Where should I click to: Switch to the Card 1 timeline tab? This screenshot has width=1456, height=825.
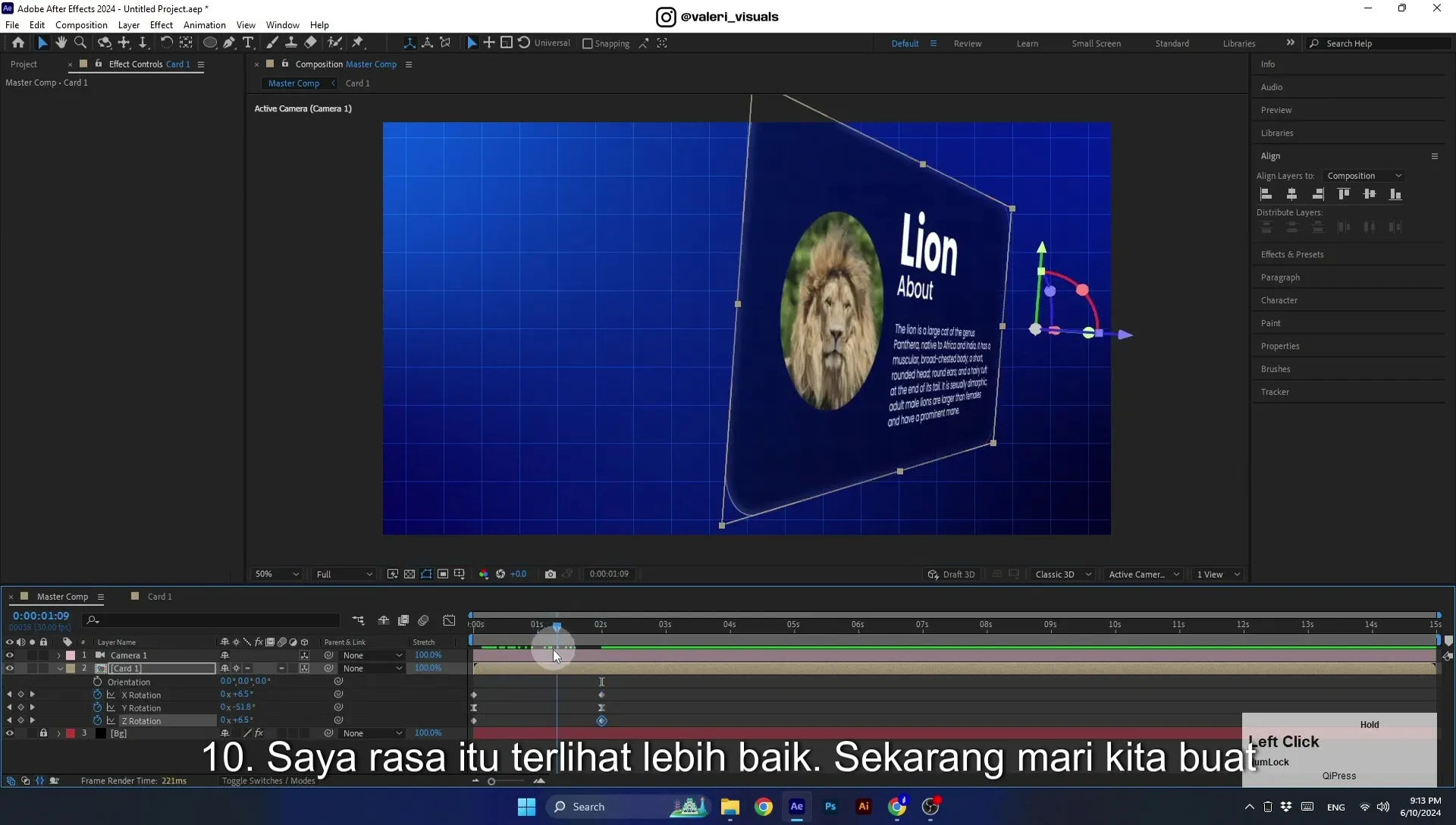pyautogui.click(x=159, y=597)
